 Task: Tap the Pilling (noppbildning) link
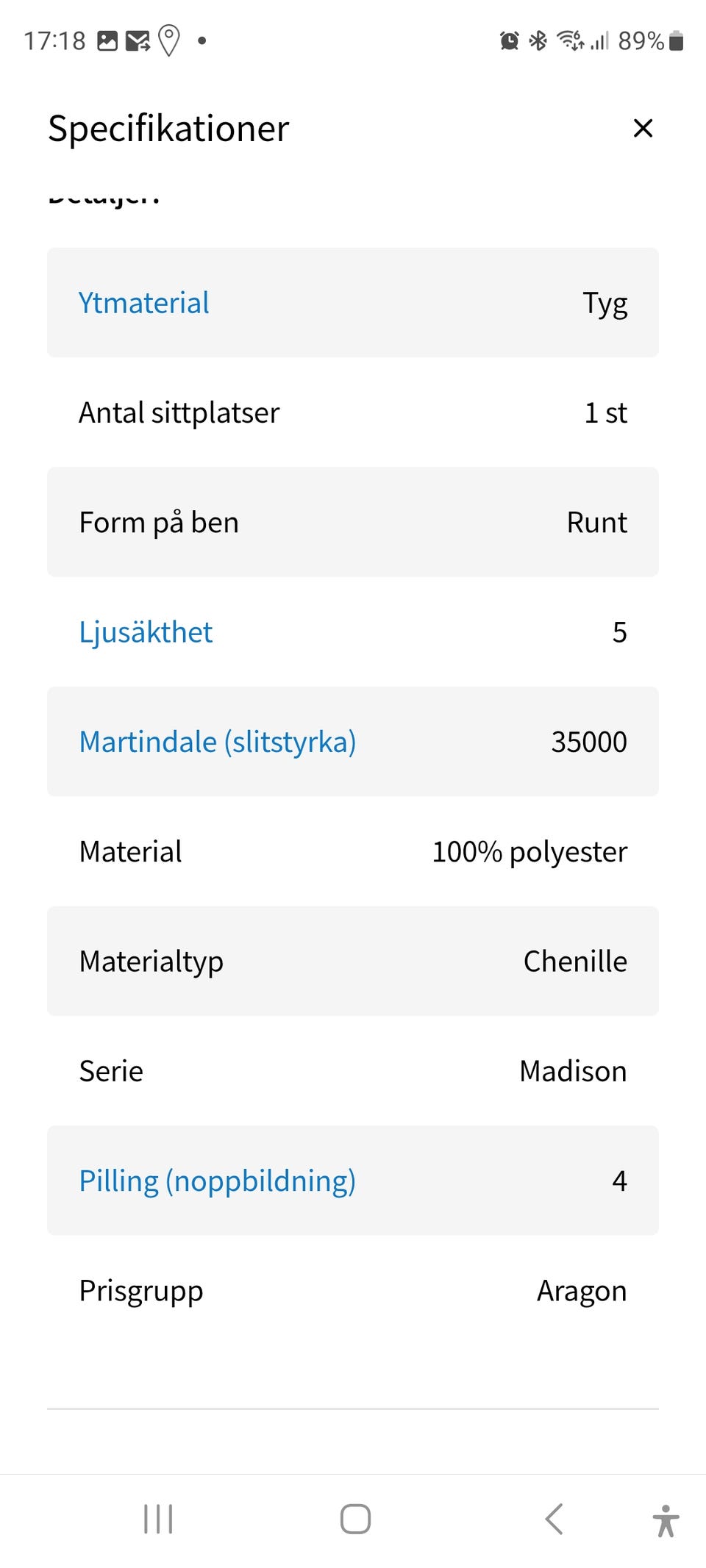pos(218,1181)
